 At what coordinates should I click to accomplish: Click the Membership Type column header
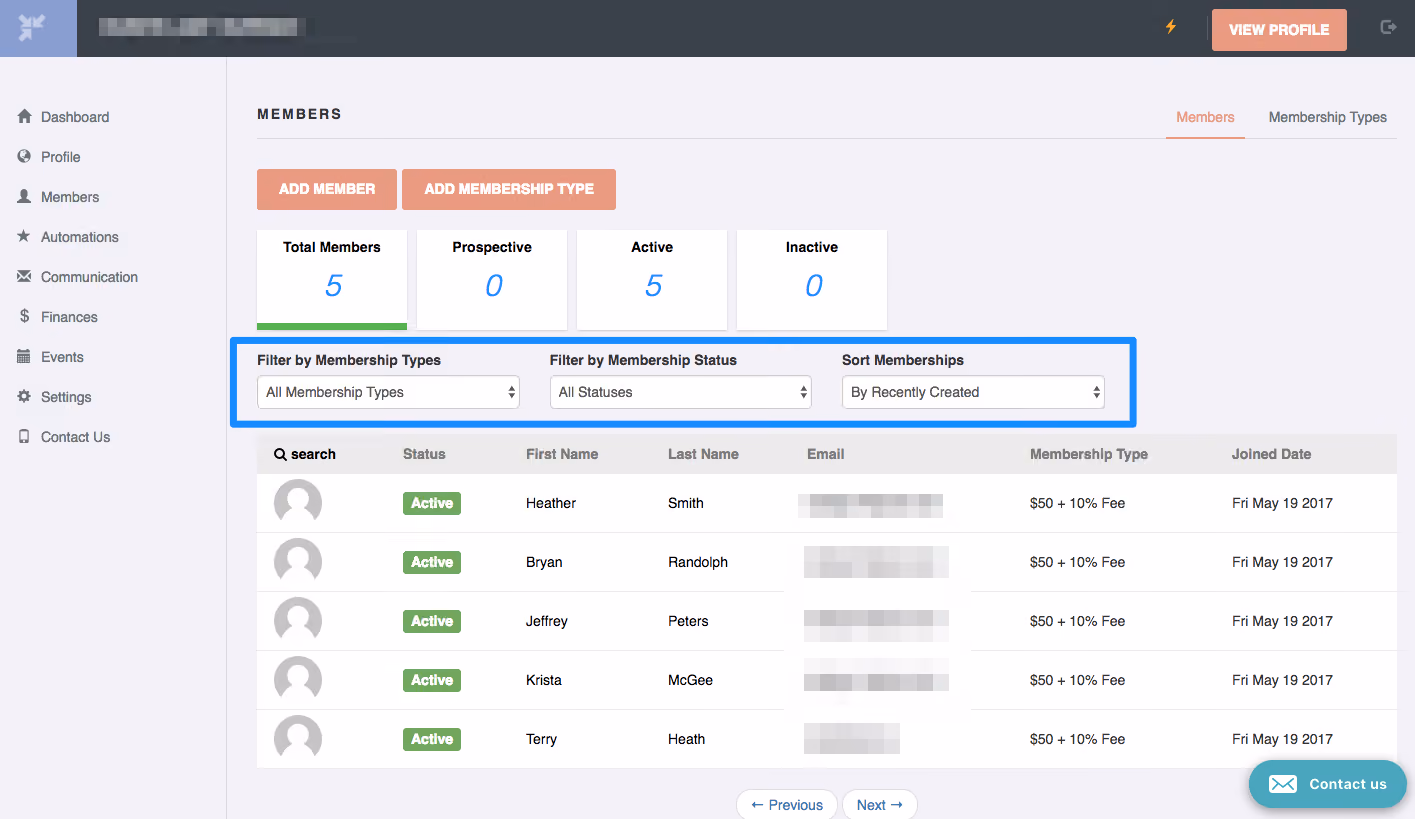1089,454
